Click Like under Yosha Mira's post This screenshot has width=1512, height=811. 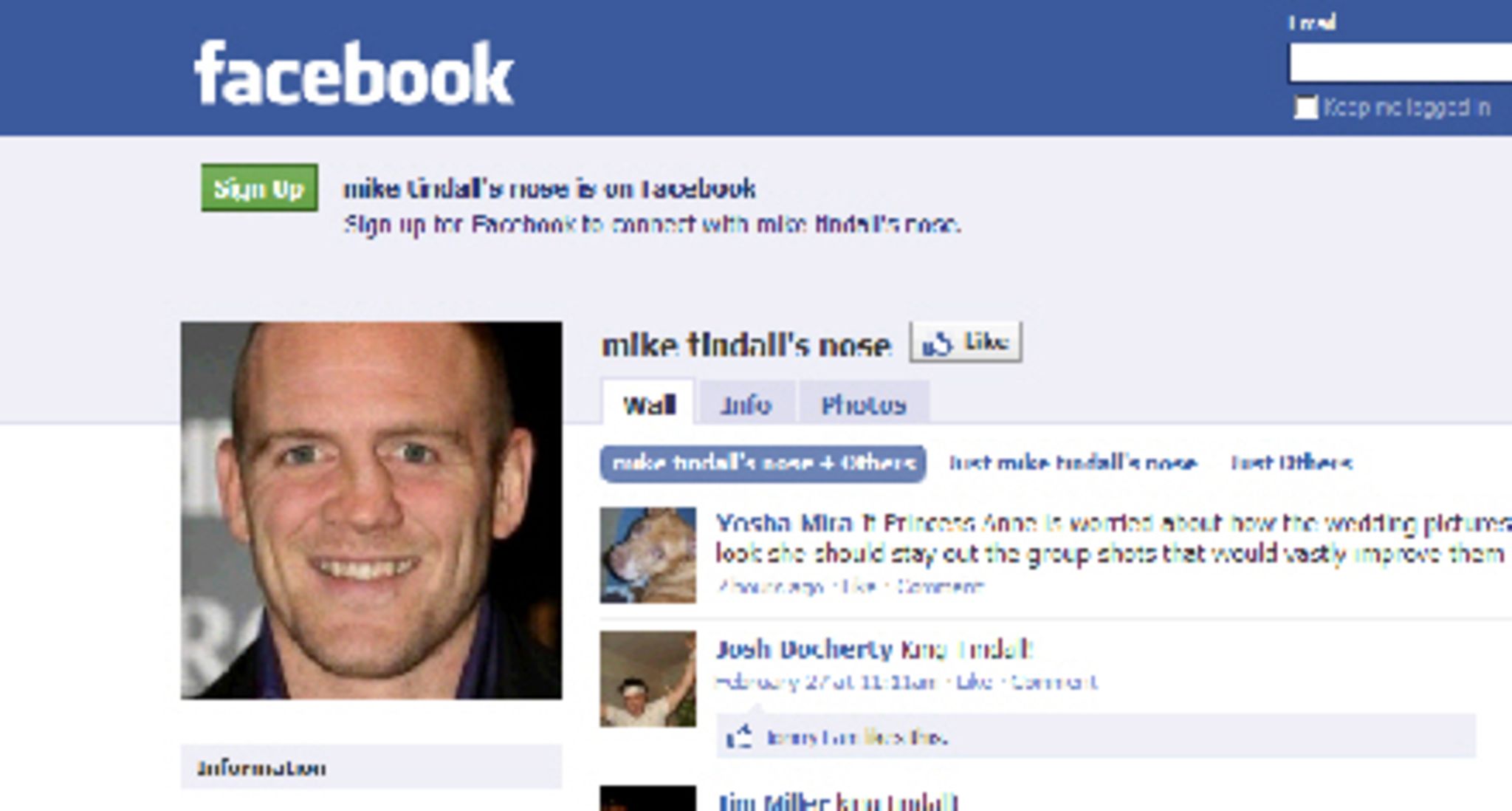860,587
